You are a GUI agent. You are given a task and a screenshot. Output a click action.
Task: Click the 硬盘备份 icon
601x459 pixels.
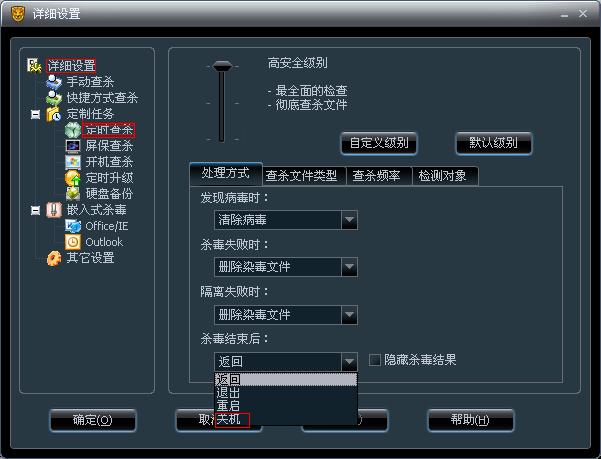pos(72,194)
